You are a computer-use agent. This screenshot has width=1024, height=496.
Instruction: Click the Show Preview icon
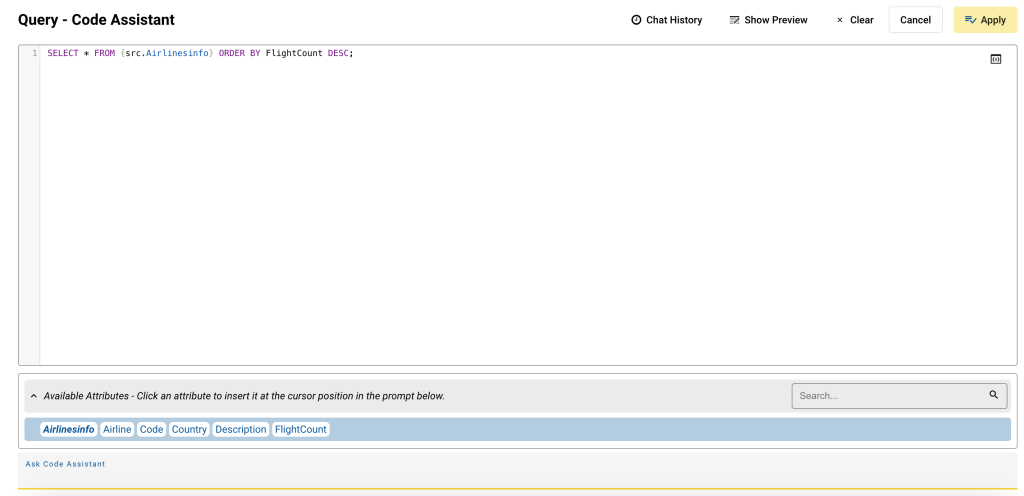point(734,20)
